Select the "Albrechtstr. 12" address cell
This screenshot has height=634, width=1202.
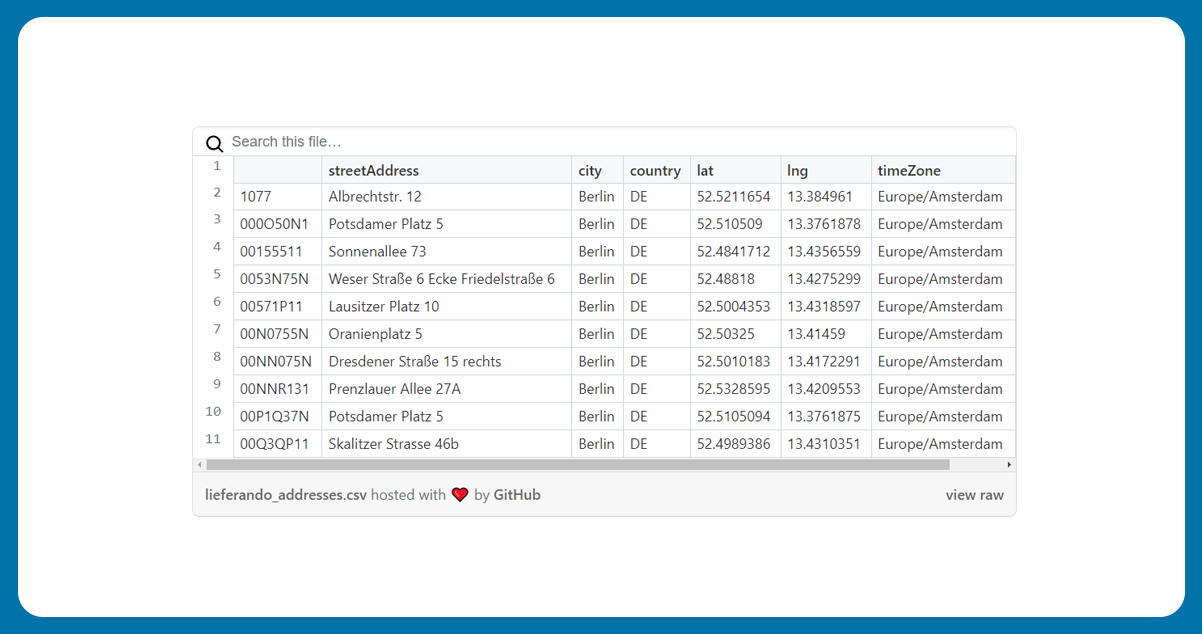coord(375,197)
